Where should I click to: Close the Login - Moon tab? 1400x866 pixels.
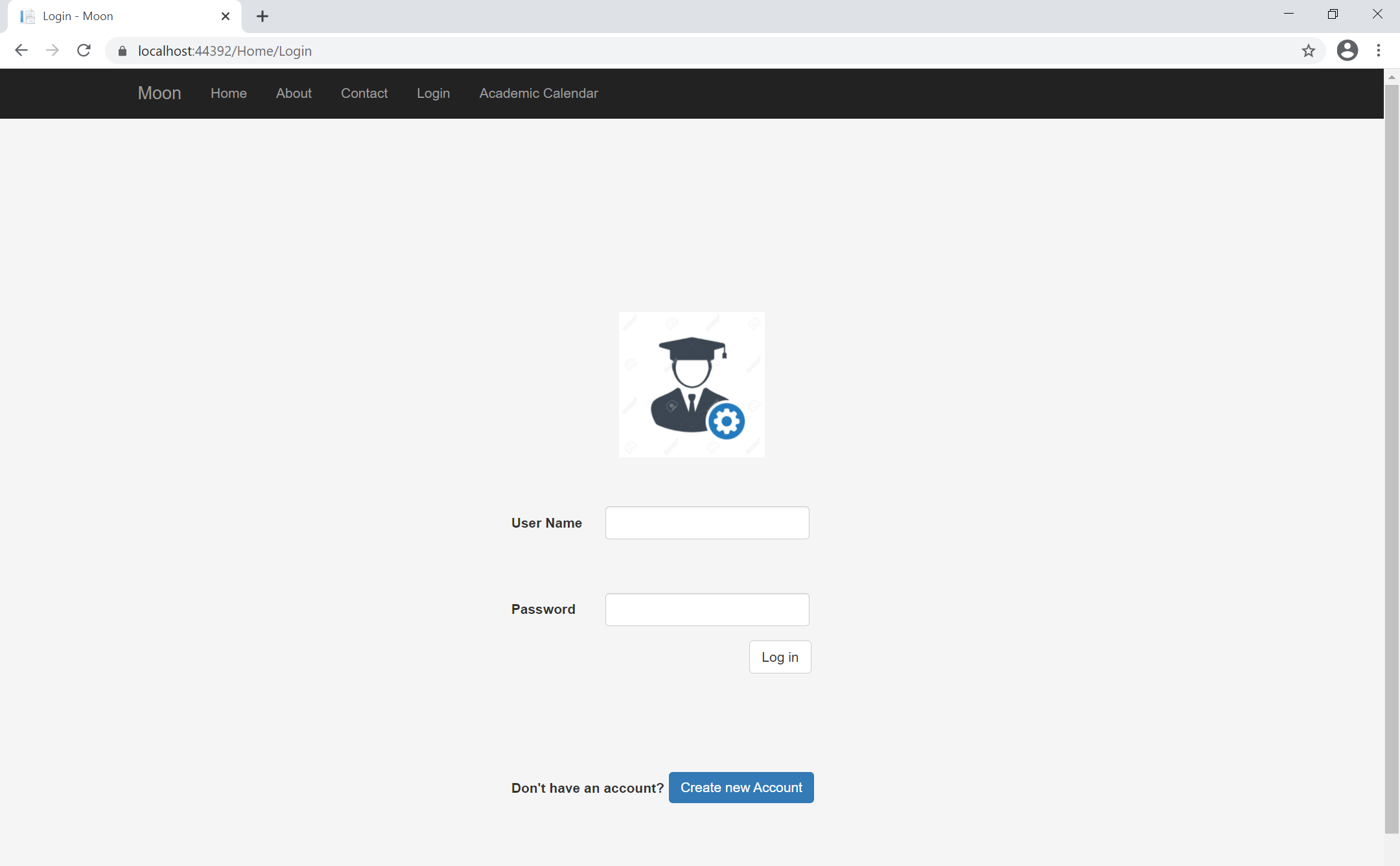226,16
